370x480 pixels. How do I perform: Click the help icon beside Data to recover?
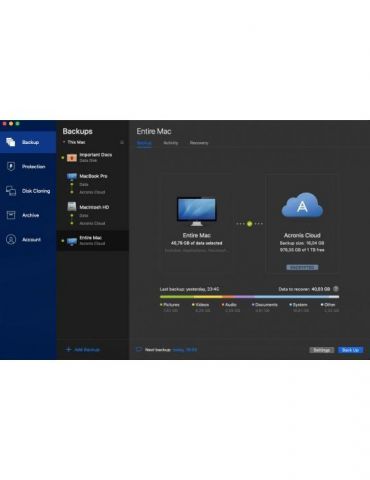(x=336, y=289)
